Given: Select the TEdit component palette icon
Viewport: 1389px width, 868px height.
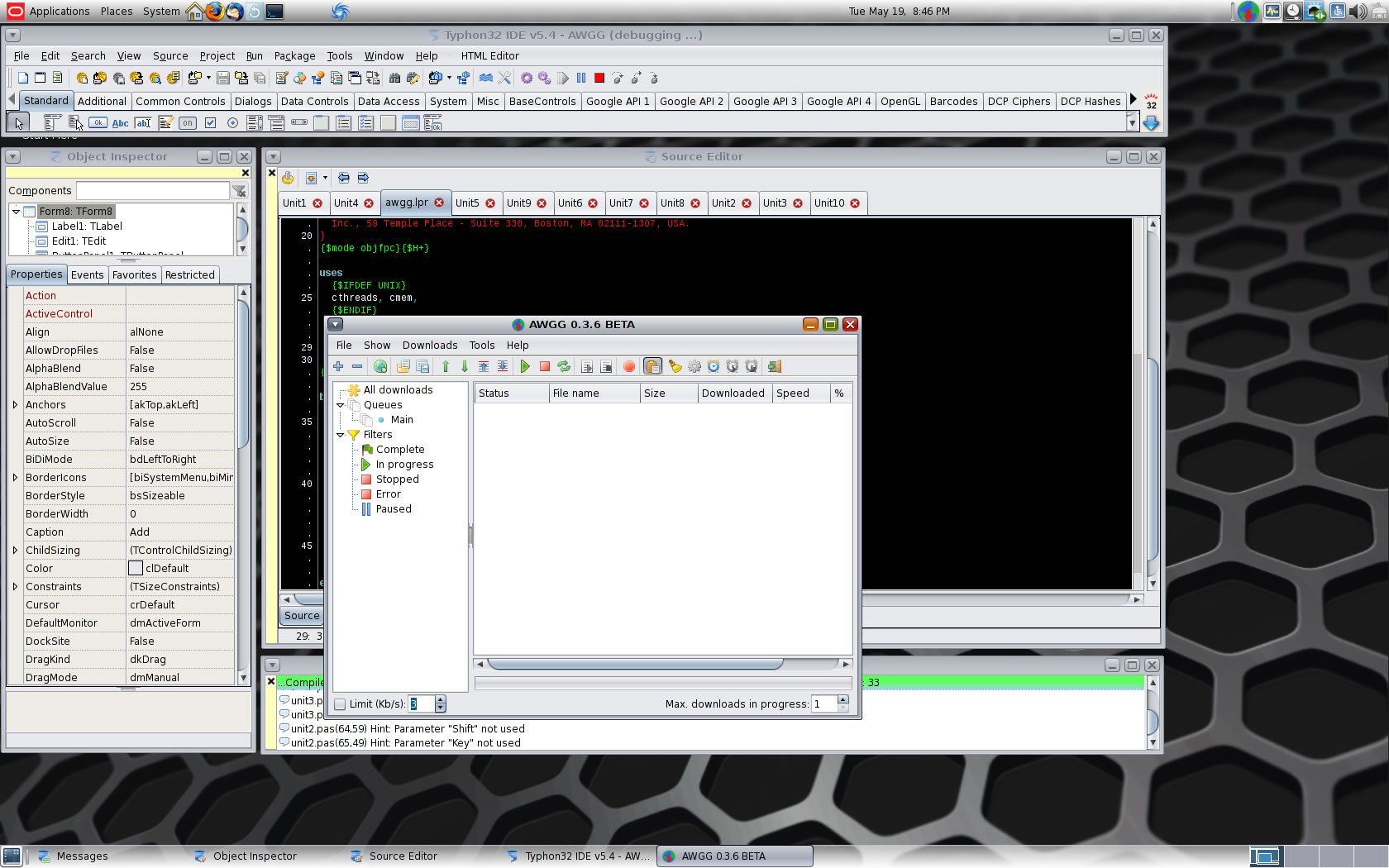Looking at the screenshot, I should coord(143,123).
